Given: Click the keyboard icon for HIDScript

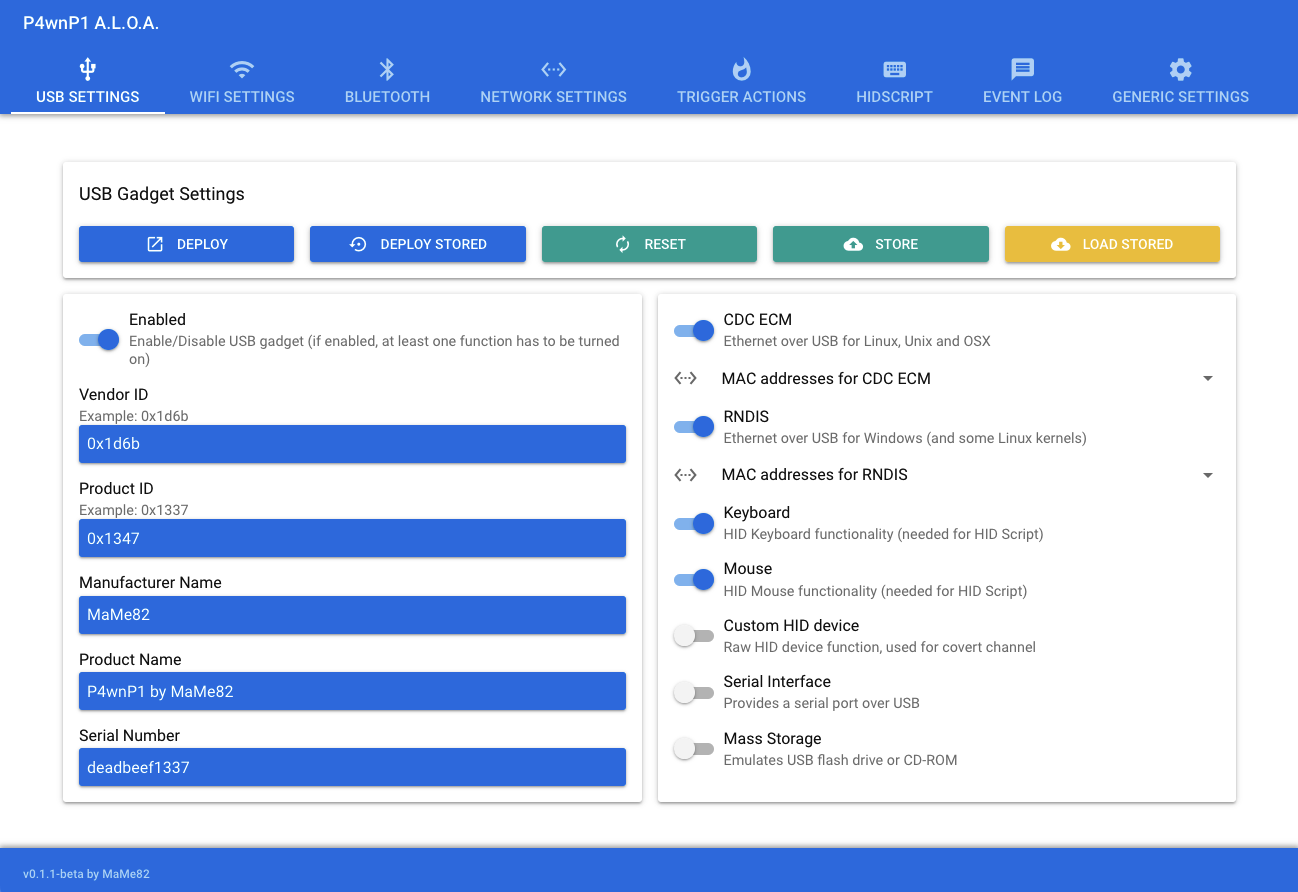Looking at the screenshot, I should (x=894, y=69).
